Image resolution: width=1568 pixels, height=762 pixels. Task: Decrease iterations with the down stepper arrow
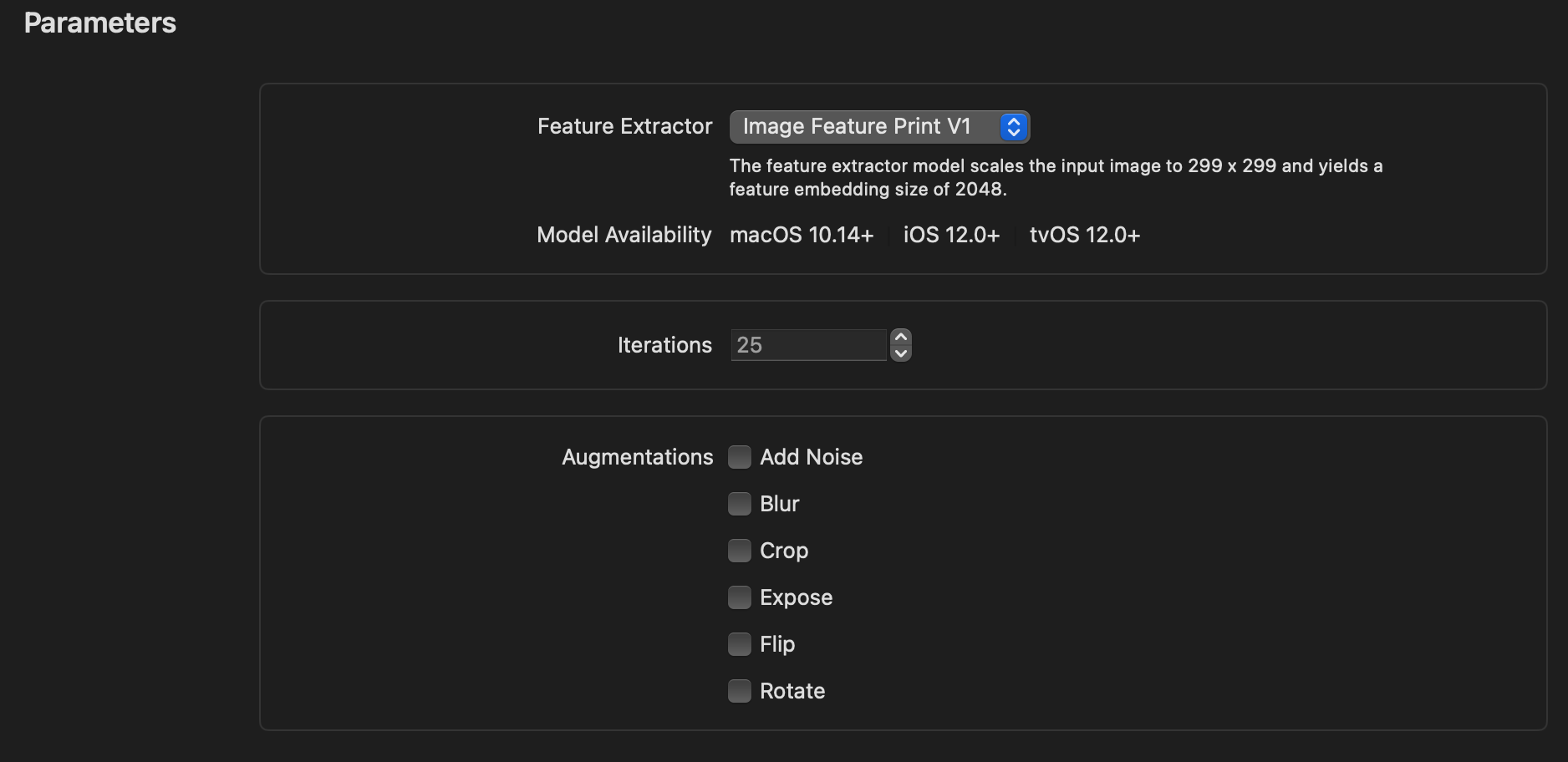[x=901, y=353]
